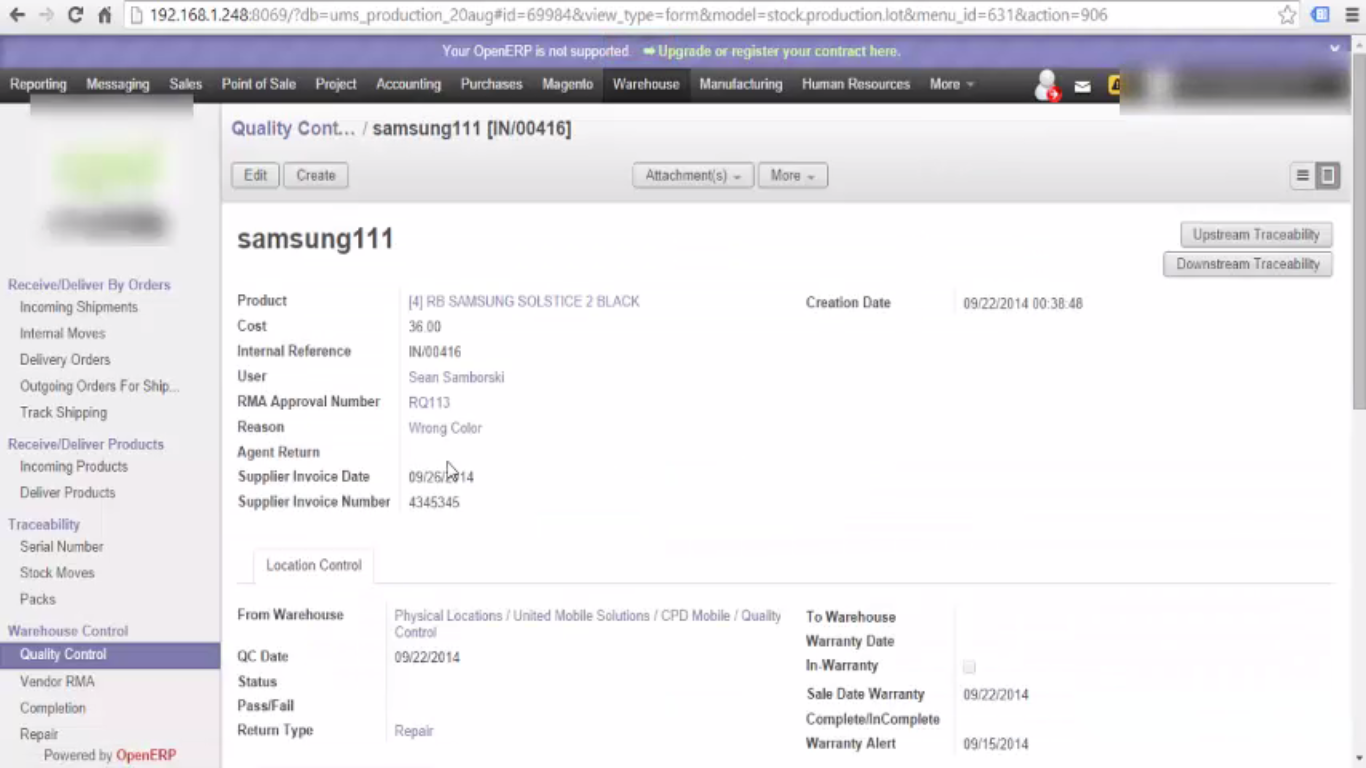
Task: Click browser forward arrow
Action: coord(46,15)
